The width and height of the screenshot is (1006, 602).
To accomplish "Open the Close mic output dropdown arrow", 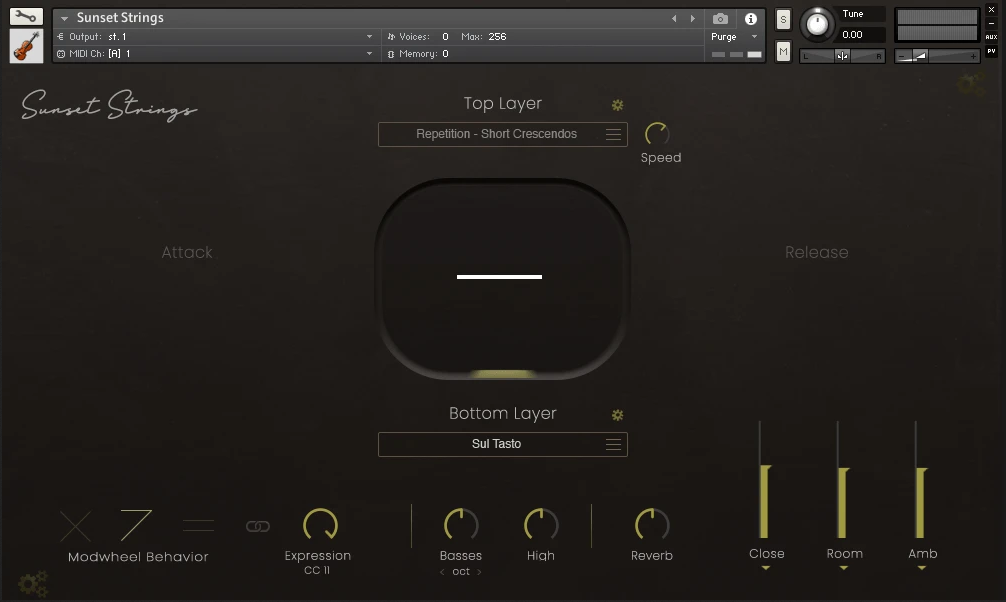I will click(x=766, y=569).
